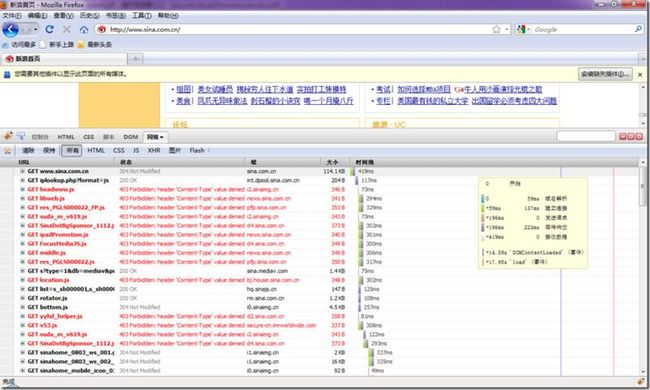The width and height of the screenshot is (650, 390).
Task: Open the 论坛 section heading link
Action: [180, 124]
